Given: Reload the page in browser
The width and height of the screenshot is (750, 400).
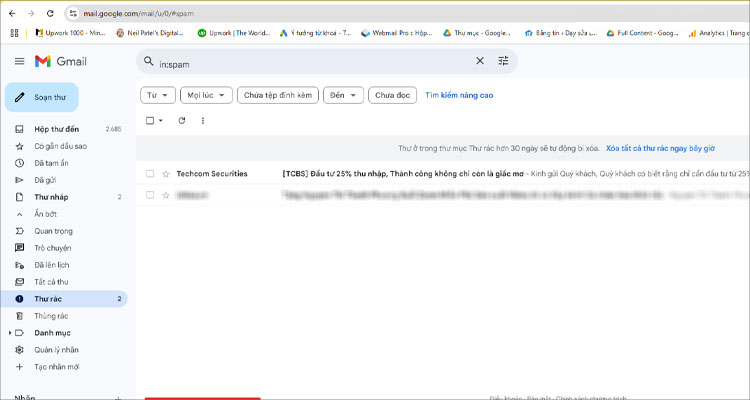Looking at the screenshot, I should coord(50,13).
